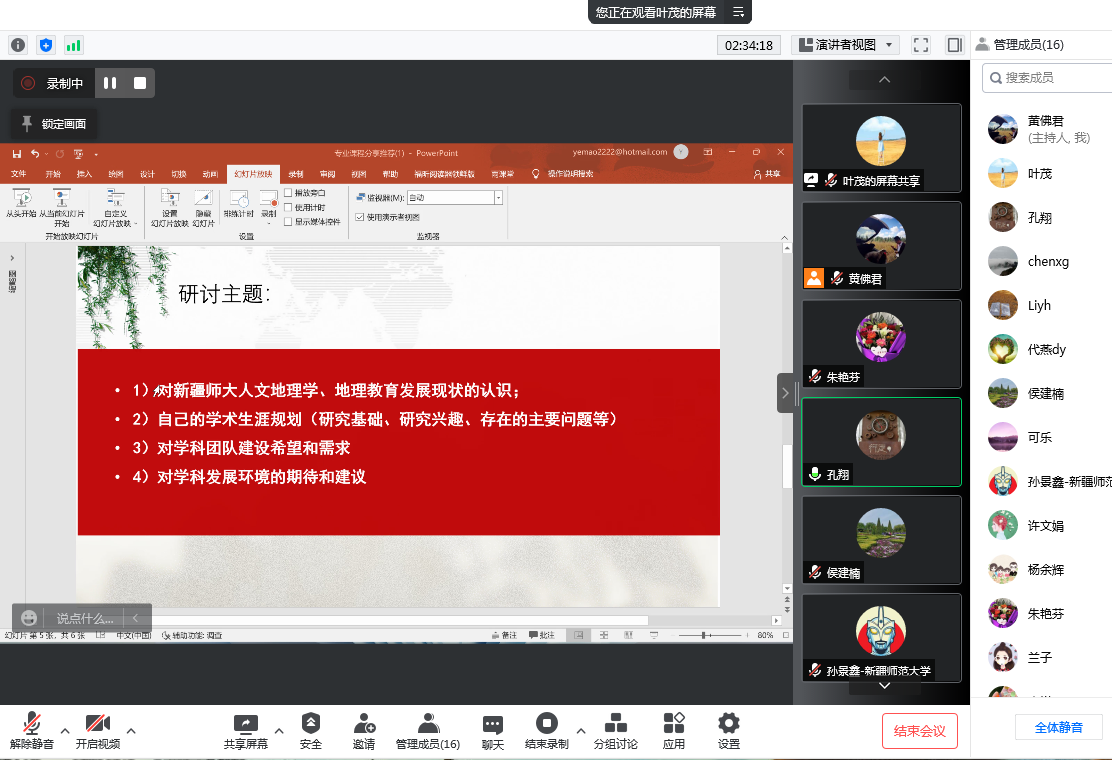Viewport: 1112px width, 760px height.
Task: Enter full screen mode icon
Action: (x=921, y=45)
